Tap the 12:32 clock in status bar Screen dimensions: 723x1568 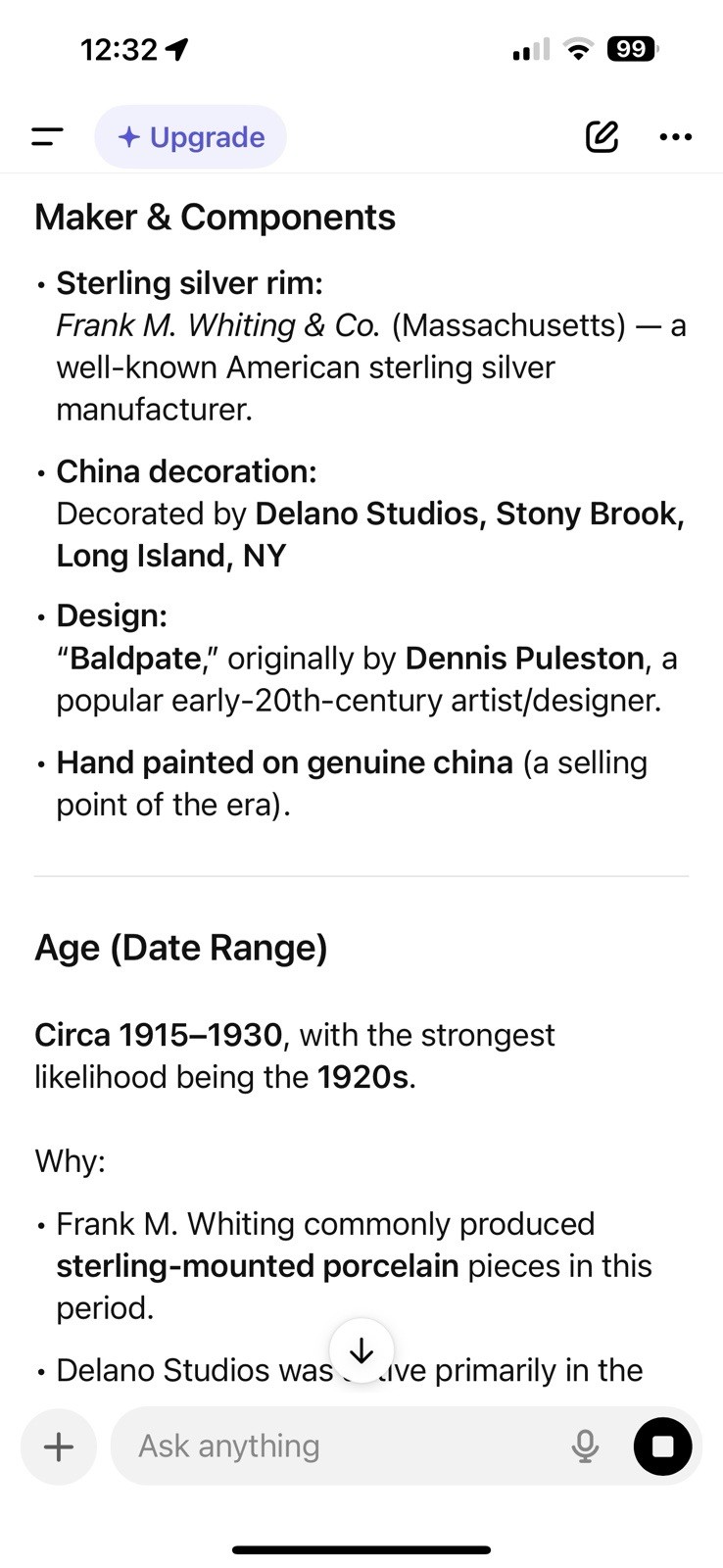coord(119,49)
